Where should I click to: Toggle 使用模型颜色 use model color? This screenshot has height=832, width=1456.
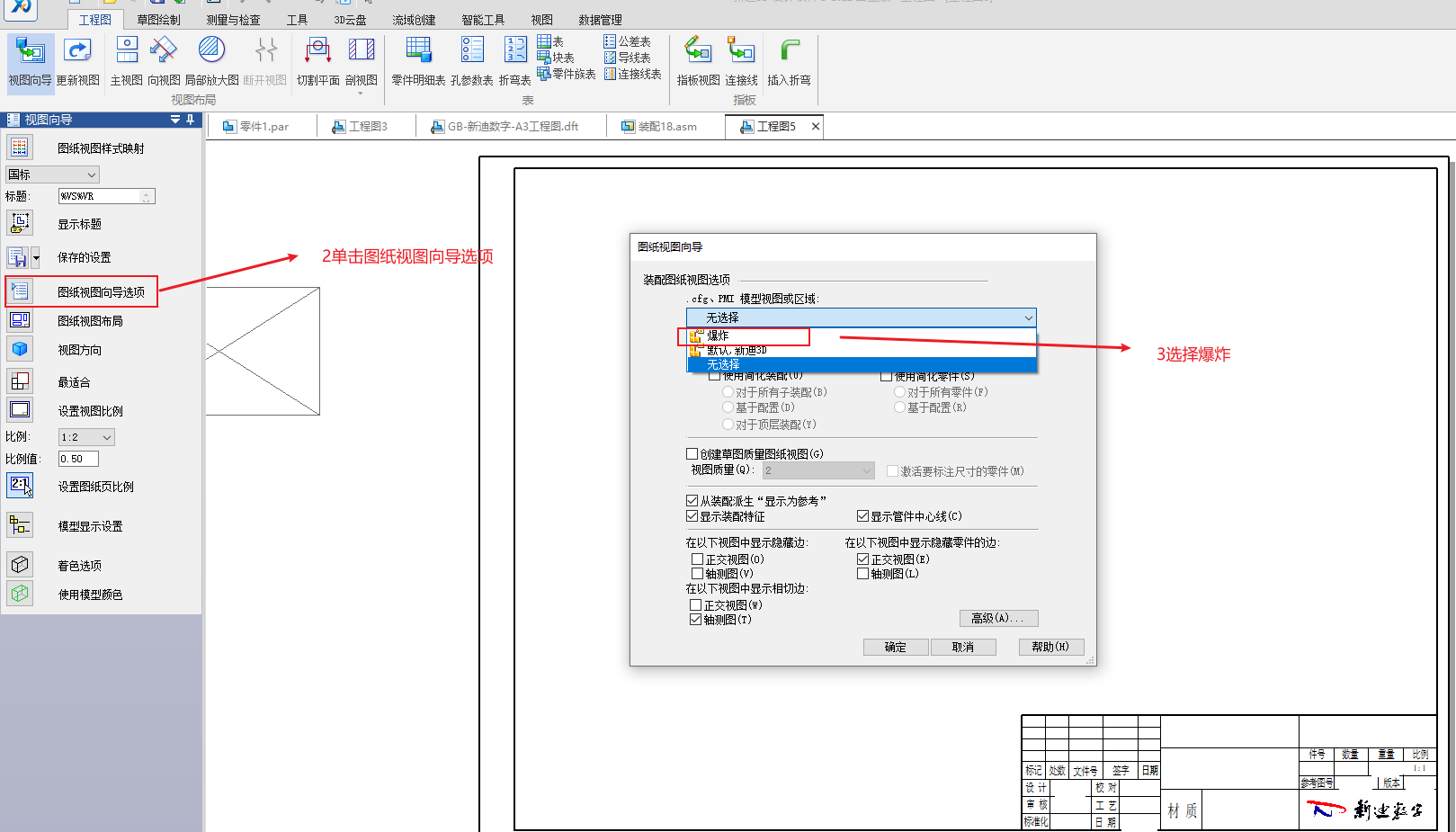[x=20, y=594]
